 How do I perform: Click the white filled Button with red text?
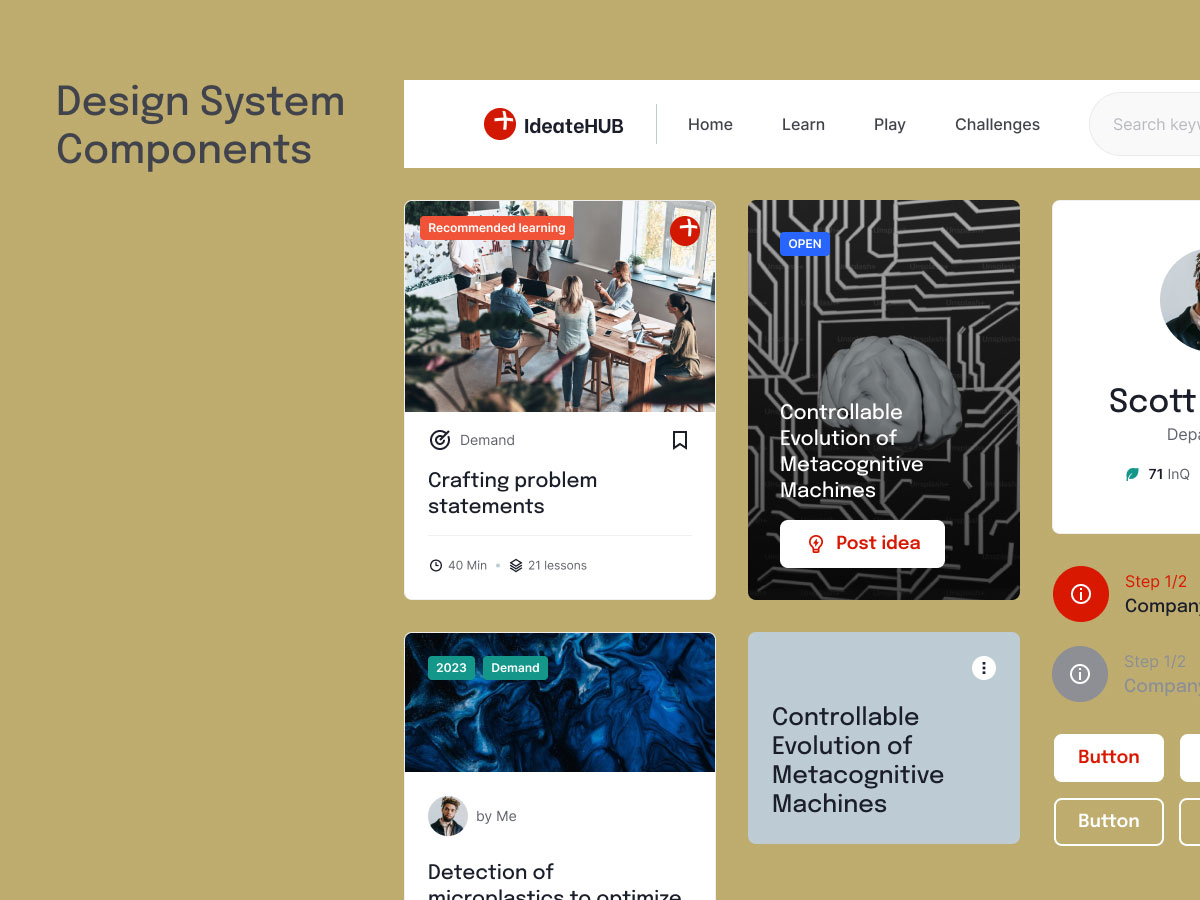[1108, 758]
